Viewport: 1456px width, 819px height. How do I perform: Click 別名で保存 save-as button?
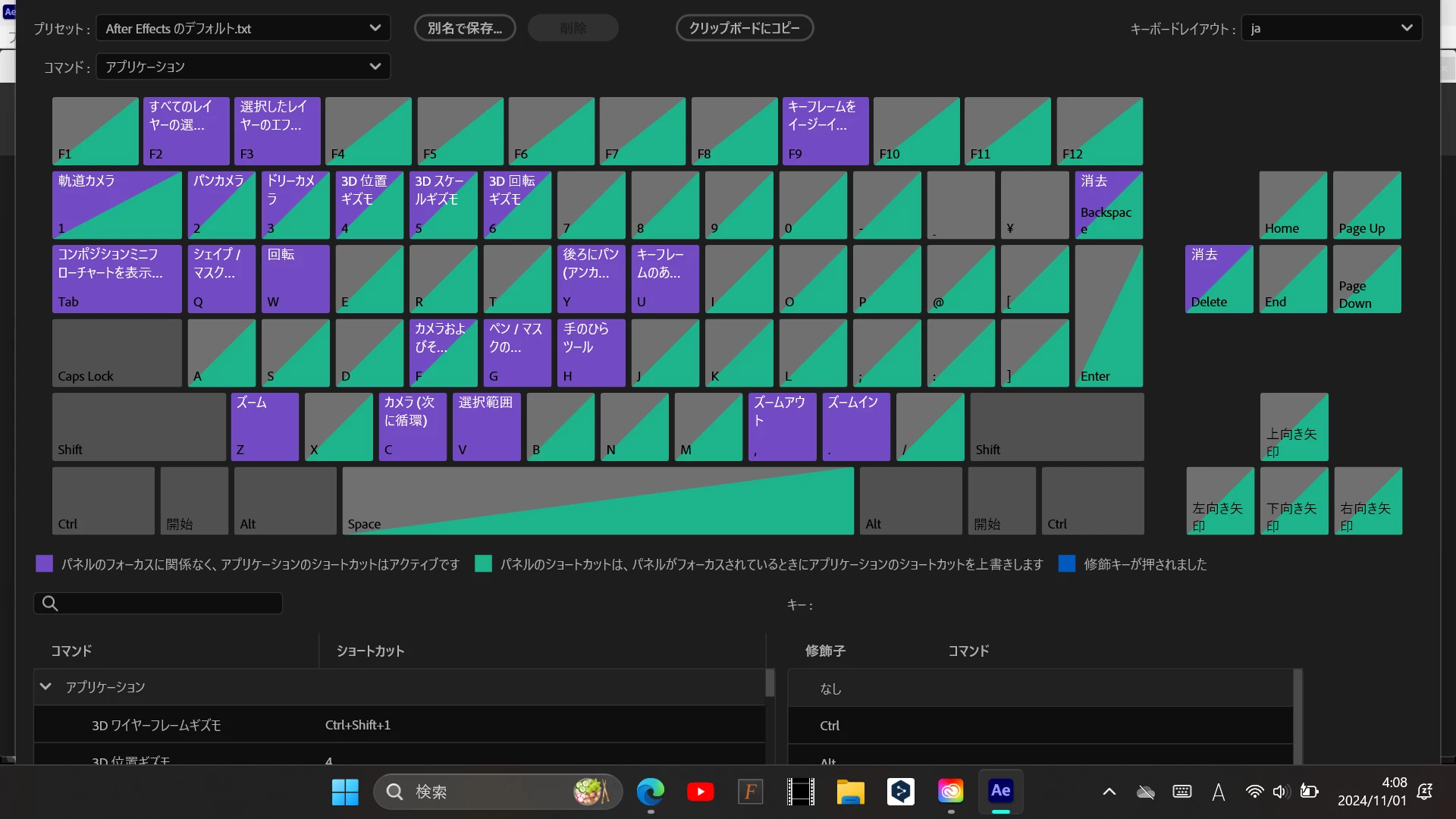465,28
